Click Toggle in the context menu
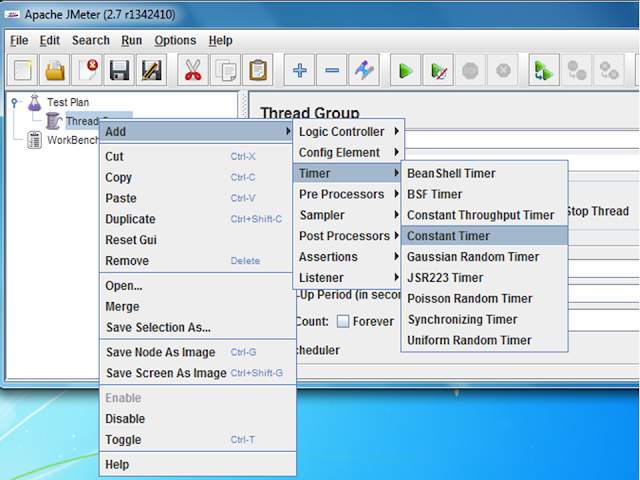 pyautogui.click(x=198, y=439)
